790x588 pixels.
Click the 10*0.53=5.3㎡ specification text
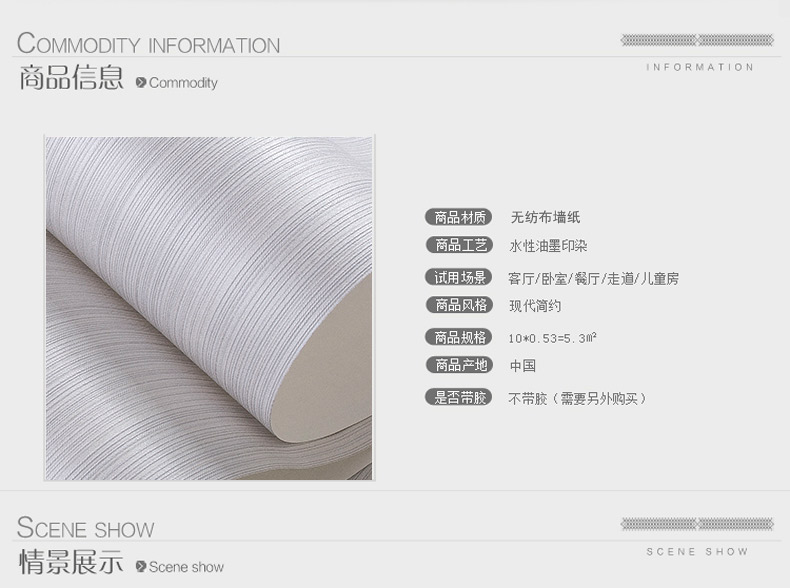(x=552, y=338)
